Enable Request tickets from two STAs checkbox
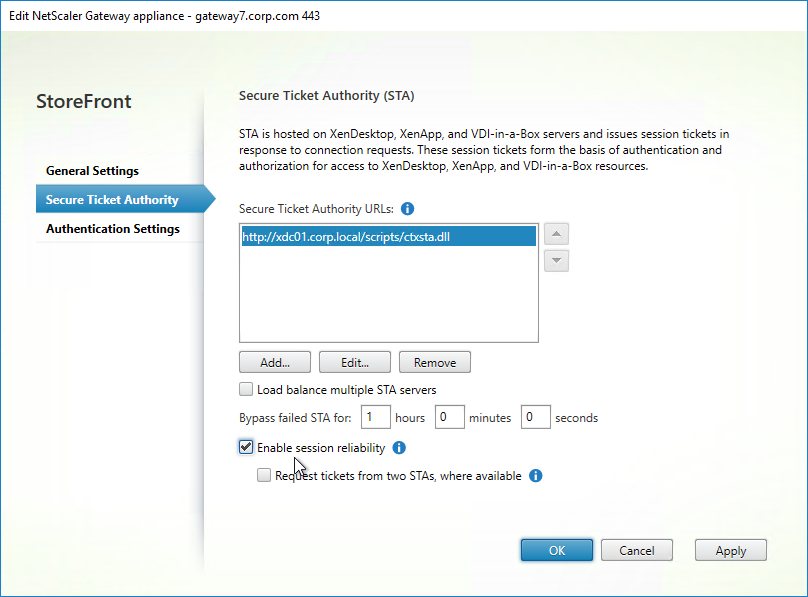808x597 pixels. 264,475
